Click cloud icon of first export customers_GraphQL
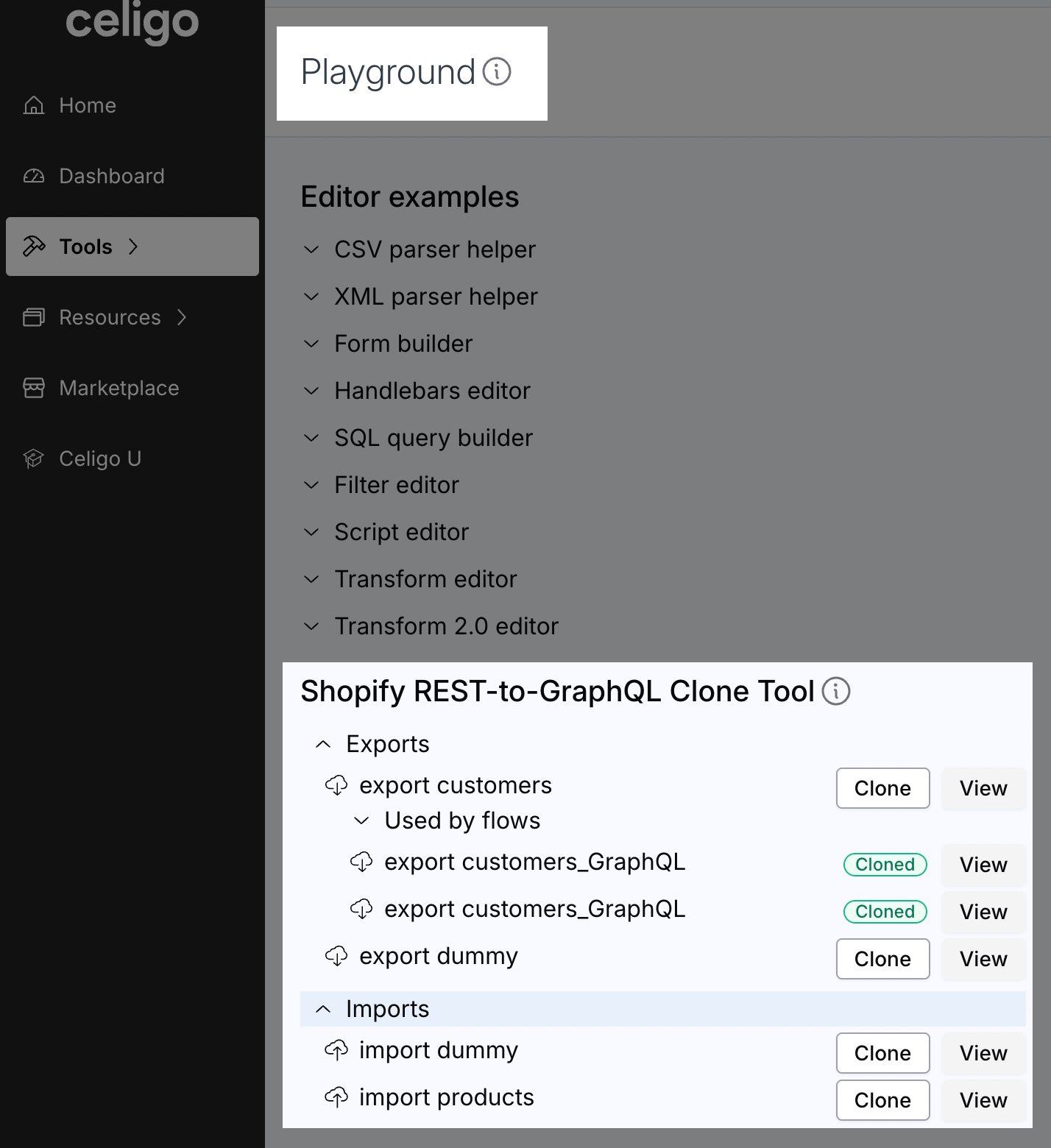 pos(361,862)
